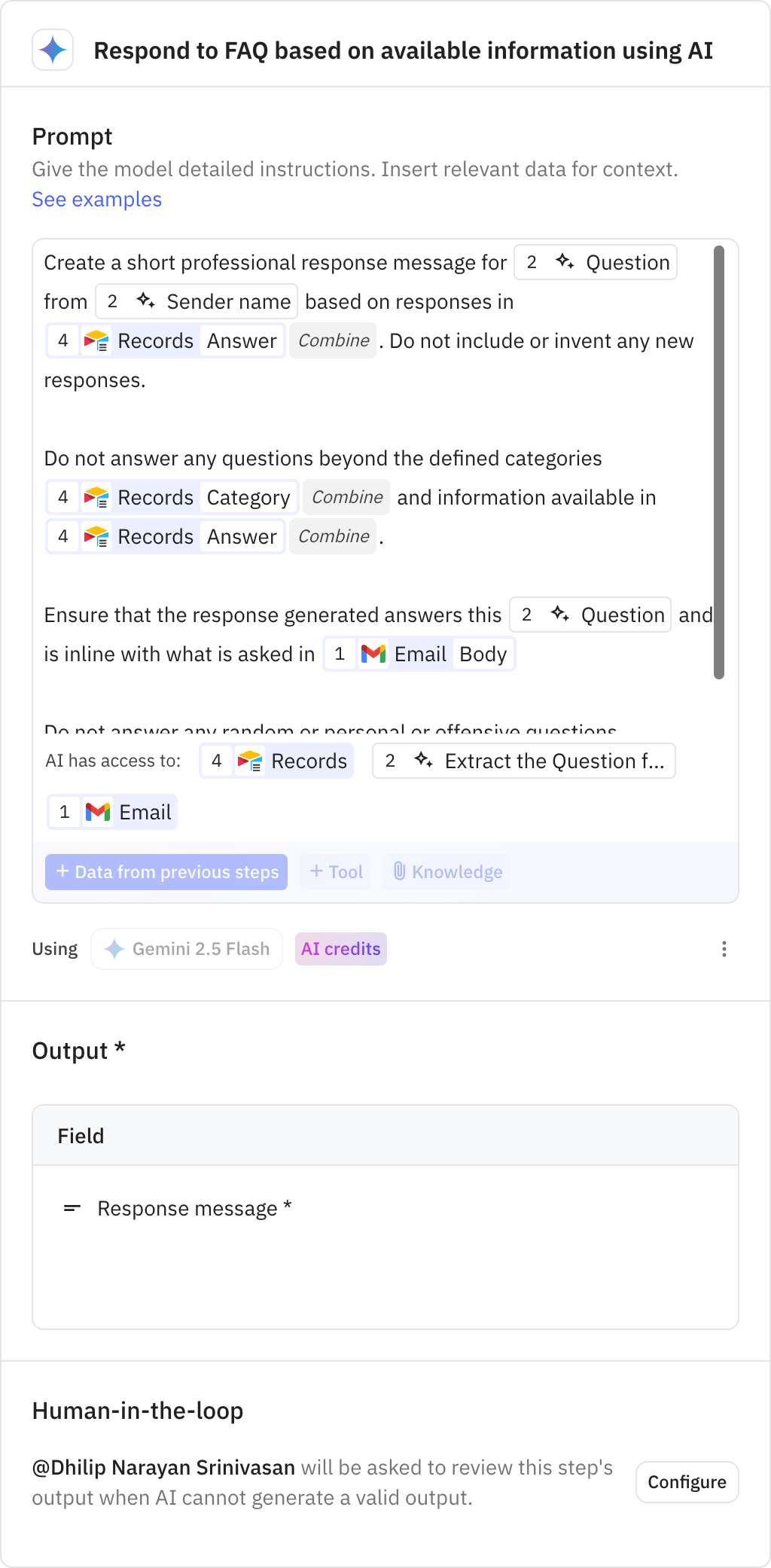The width and height of the screenshot is (771, 1568).
Task: Click the Sender name variable chip
Action: [x=197, y=302]
